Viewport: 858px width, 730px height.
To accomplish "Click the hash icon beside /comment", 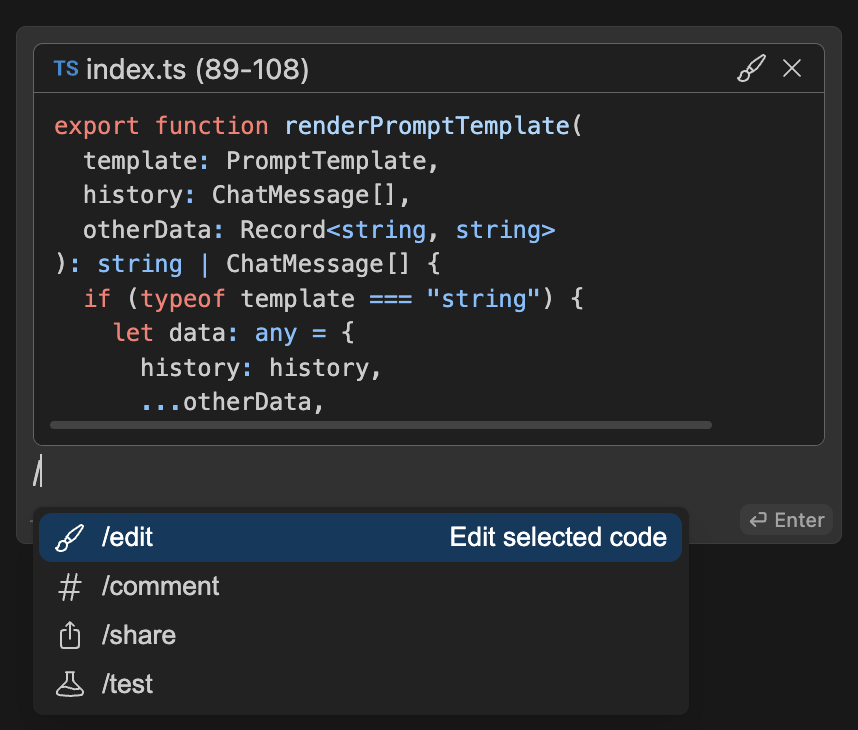I will click(x=69, y=587).
